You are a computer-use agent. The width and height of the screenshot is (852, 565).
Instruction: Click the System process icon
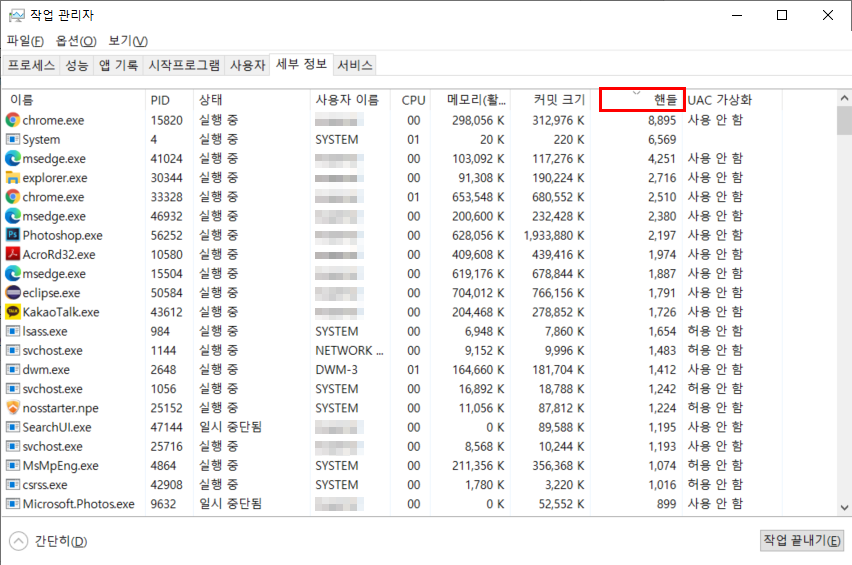click(13, 139)
